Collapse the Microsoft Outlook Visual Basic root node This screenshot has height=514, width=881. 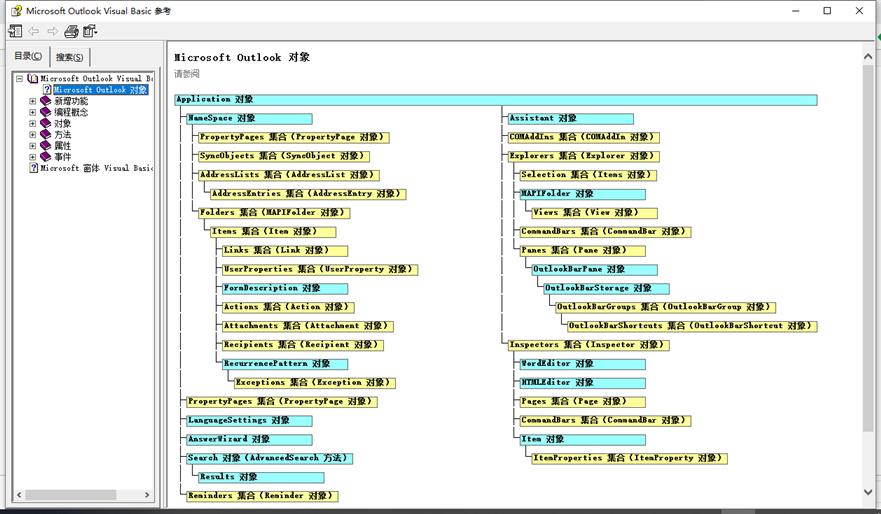pyautogui.click(x=20, y=79)
